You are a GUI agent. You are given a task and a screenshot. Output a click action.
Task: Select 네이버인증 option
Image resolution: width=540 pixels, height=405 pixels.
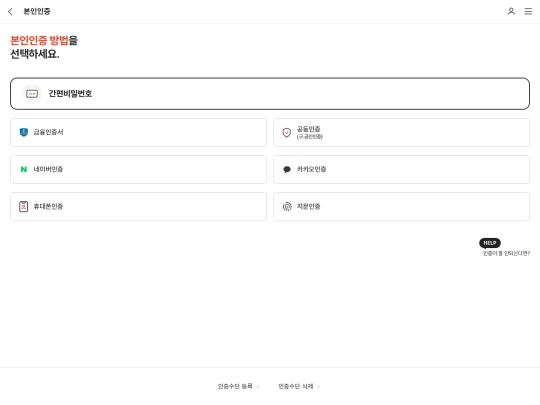click(x=138, y=169)
